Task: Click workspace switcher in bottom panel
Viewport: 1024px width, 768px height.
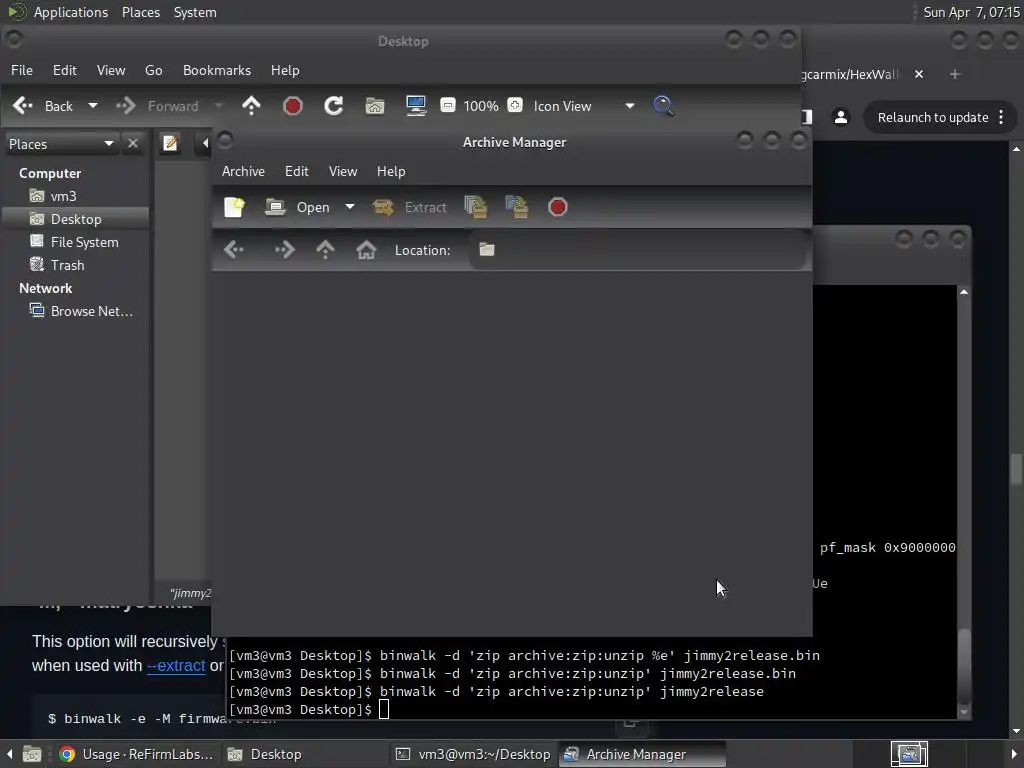Action: point(908,754)
